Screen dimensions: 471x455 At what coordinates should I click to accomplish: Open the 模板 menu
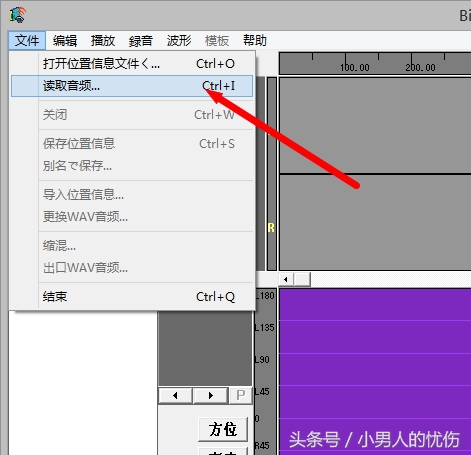(217, 41)
